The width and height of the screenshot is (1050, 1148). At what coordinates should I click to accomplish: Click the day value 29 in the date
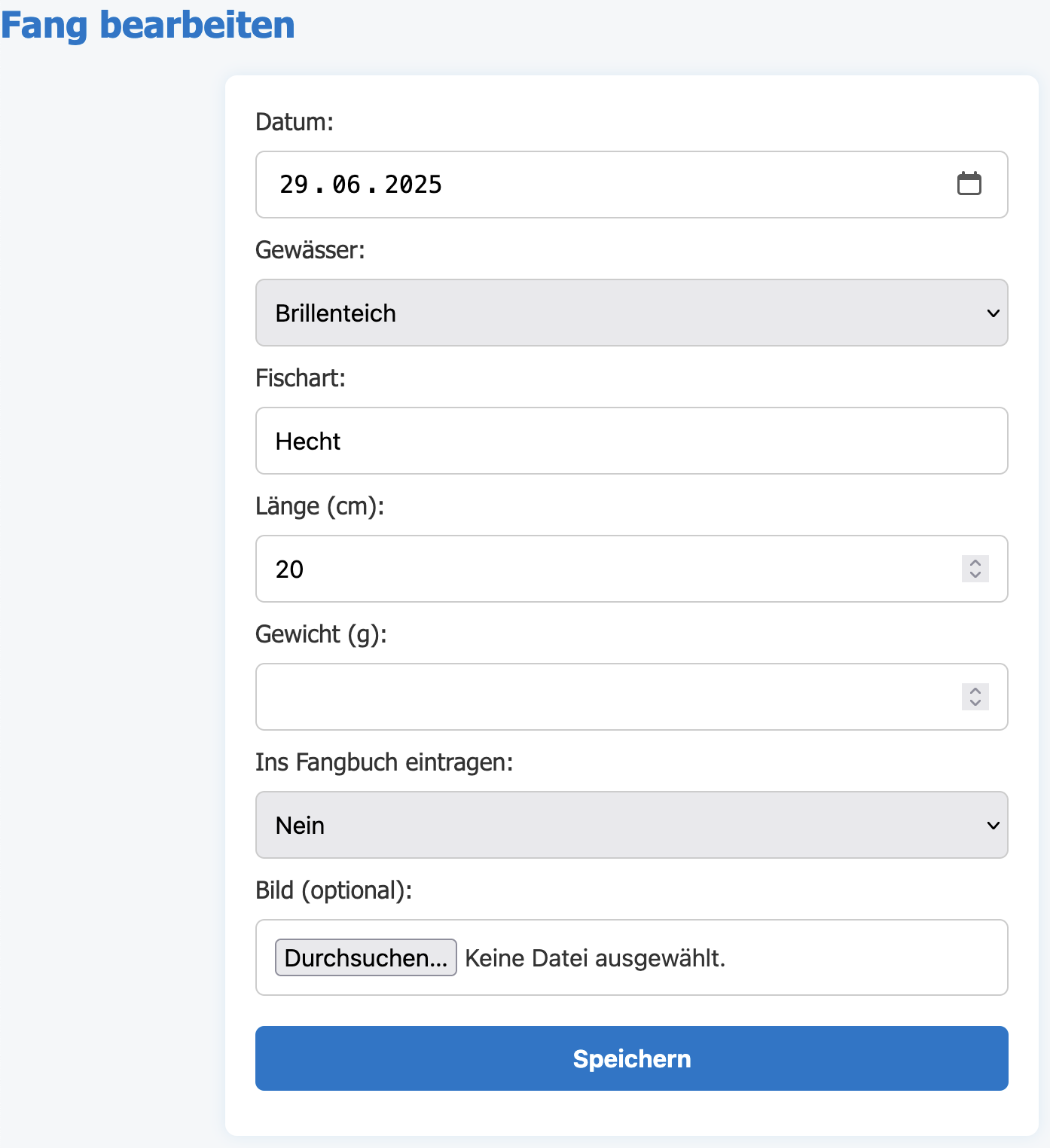[294, 185]
